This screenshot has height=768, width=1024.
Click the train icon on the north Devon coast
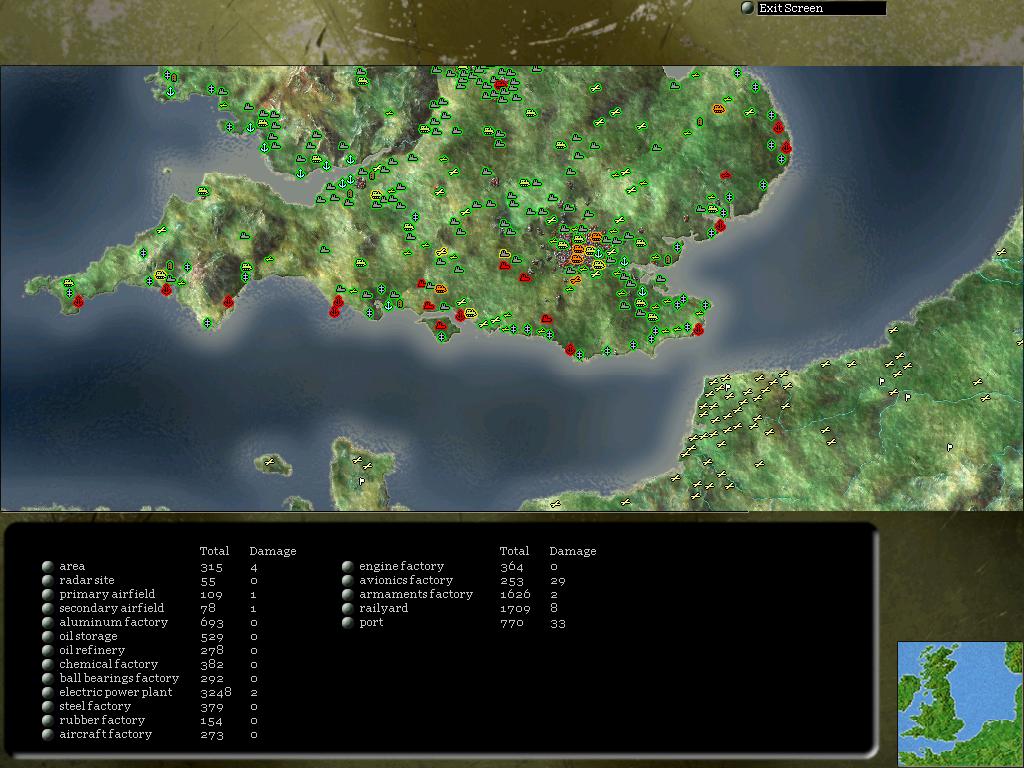tap(202, 191)
